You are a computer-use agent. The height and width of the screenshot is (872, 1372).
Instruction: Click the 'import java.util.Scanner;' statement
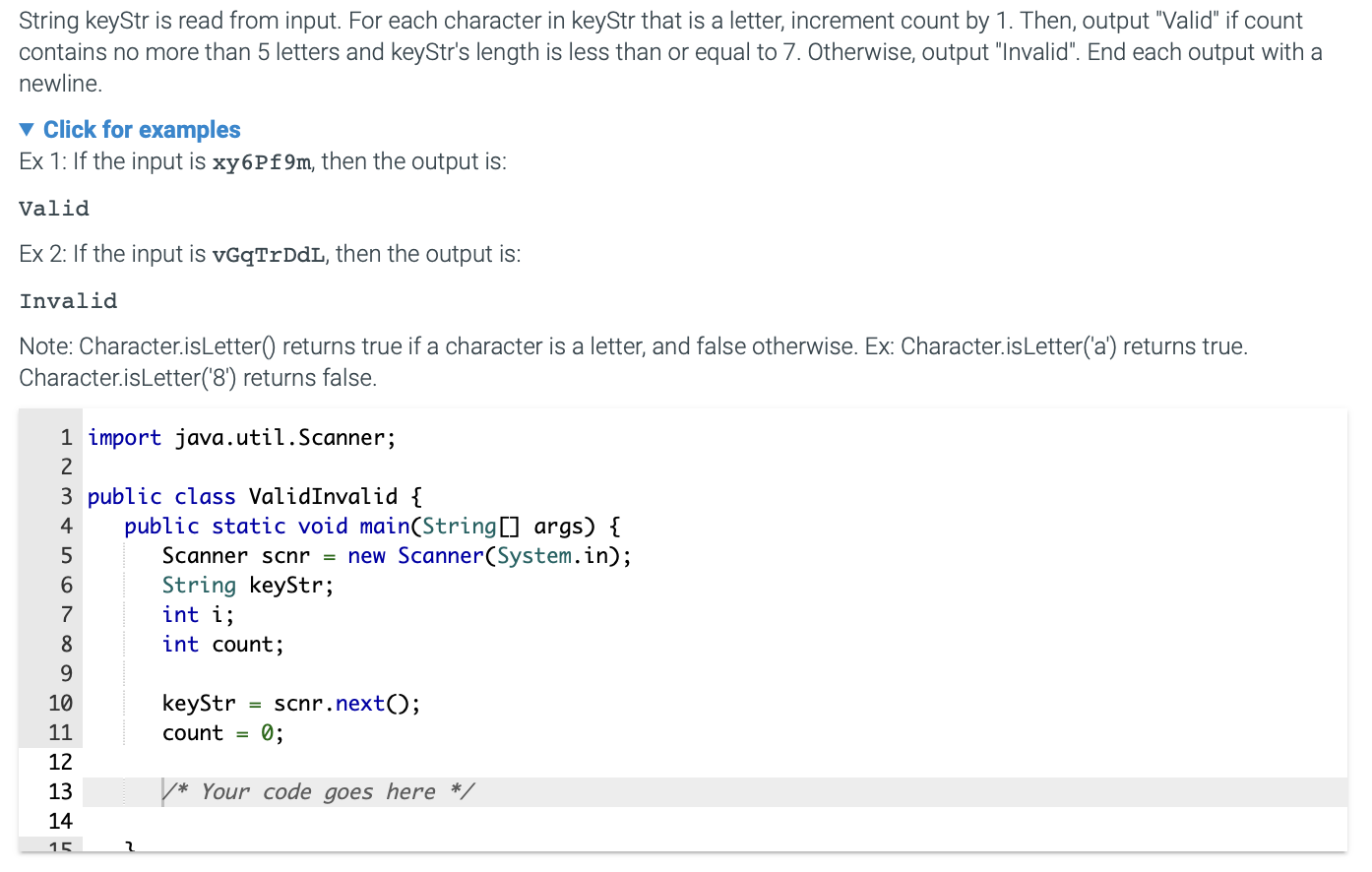(240, 437)
